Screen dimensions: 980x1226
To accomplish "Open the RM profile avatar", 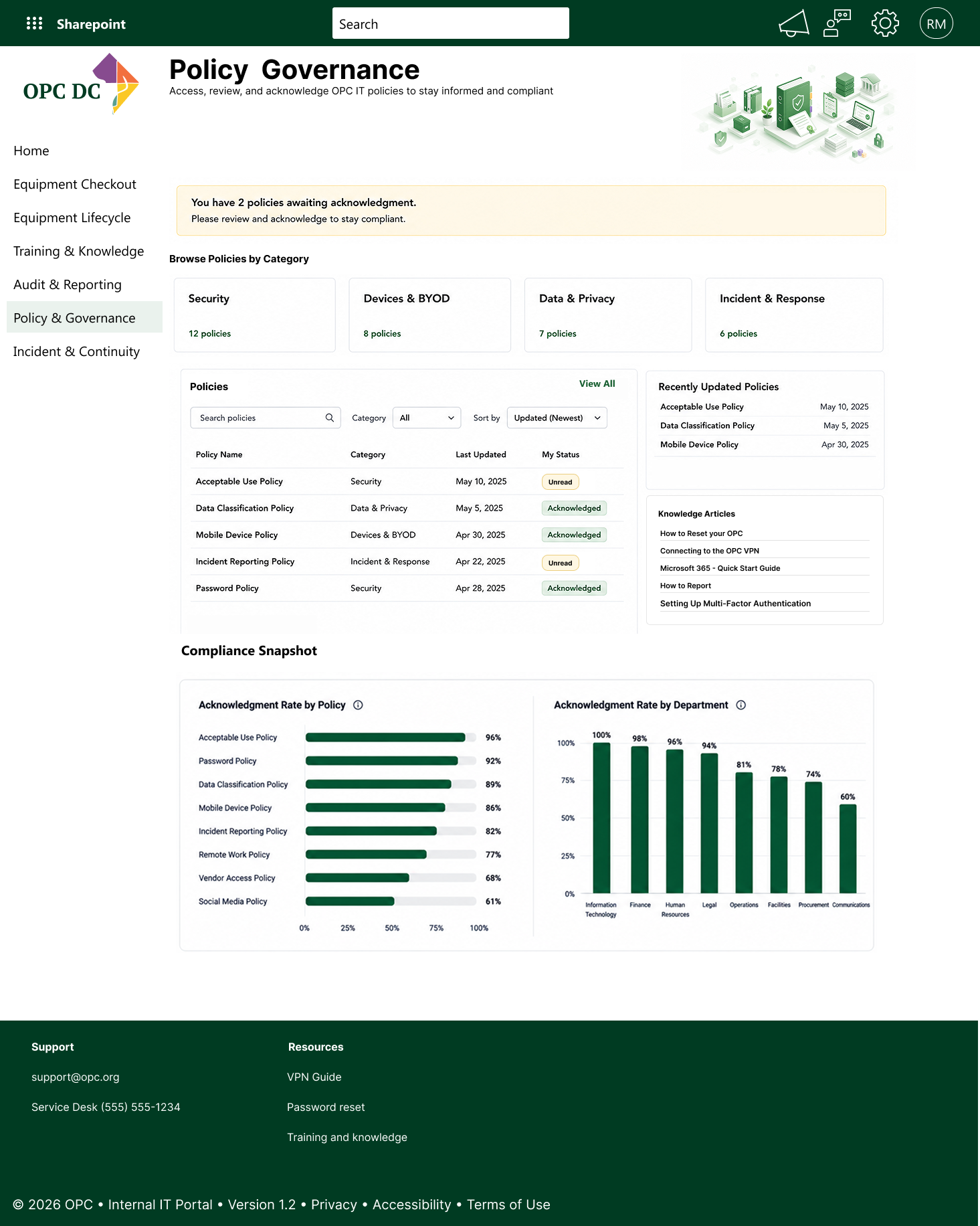I will (936, 23).
